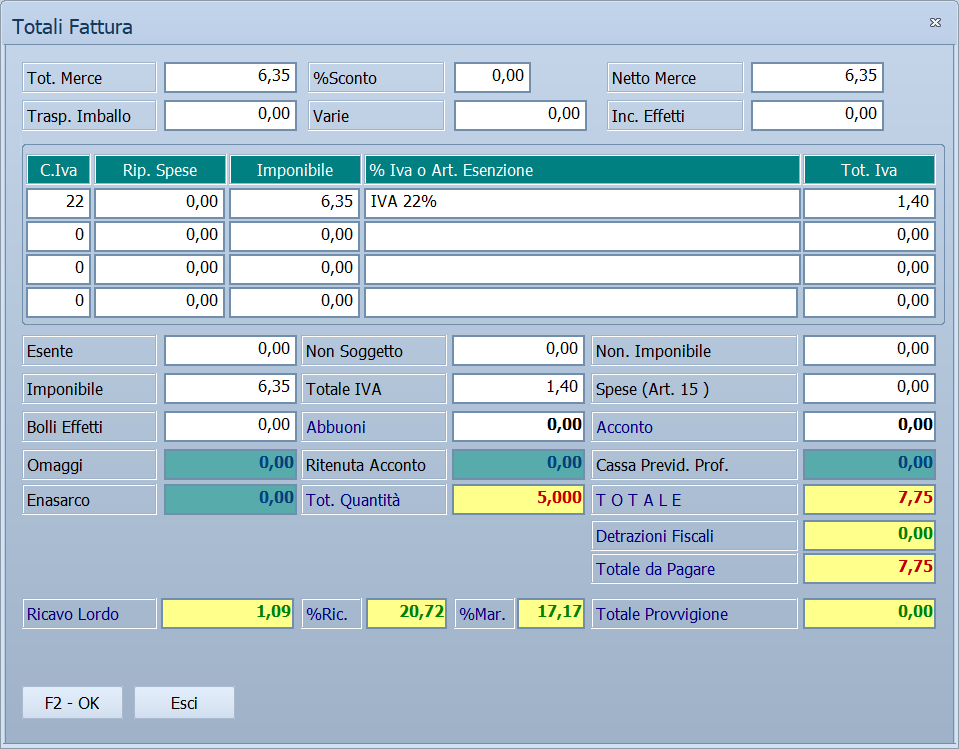This screenshot has height=749, width=959.
Task: Click the Non. Imponibile amount field
Action: 869,350
